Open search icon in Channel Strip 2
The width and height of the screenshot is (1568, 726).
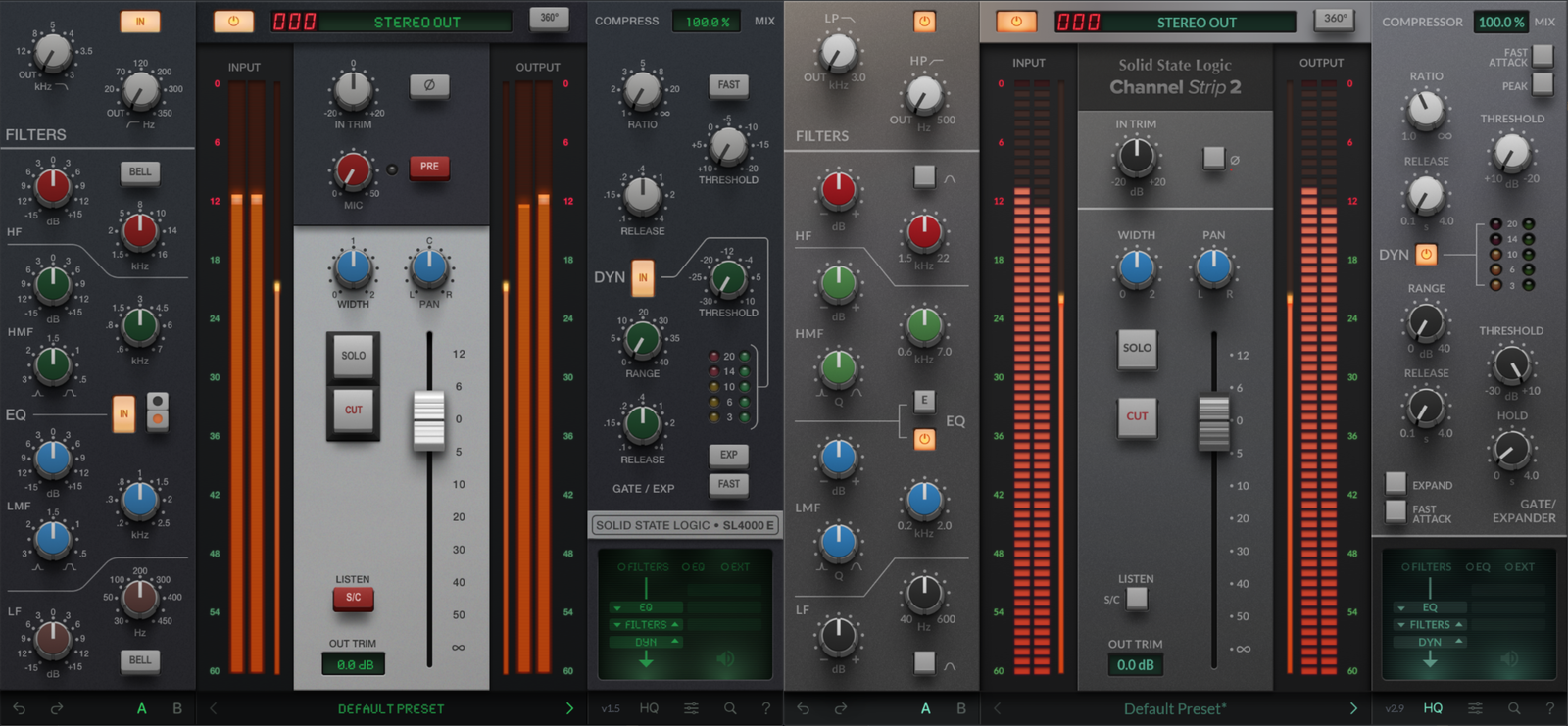1514,708
